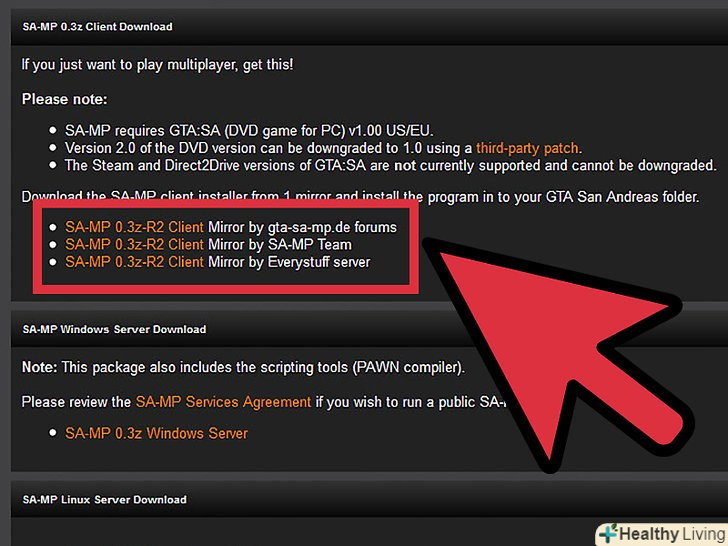728x546 pixels.
Task: Click 'If you just want to play multiplayer' text
Action: 157,65
